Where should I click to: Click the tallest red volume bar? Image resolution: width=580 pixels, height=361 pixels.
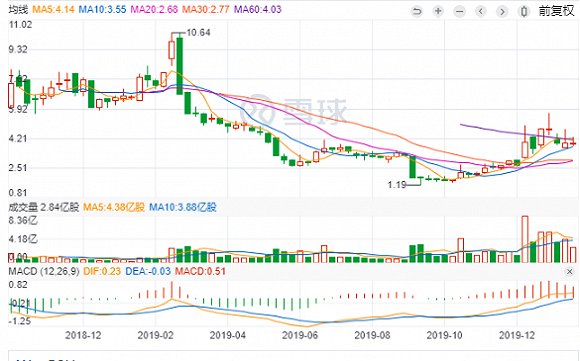[525, 239]
